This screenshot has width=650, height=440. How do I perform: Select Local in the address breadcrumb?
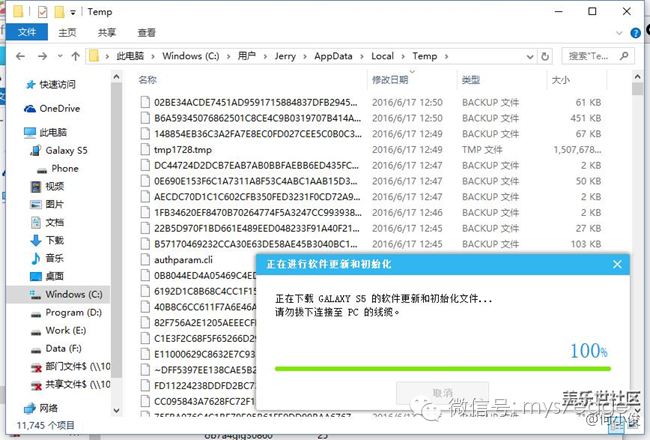382,56
